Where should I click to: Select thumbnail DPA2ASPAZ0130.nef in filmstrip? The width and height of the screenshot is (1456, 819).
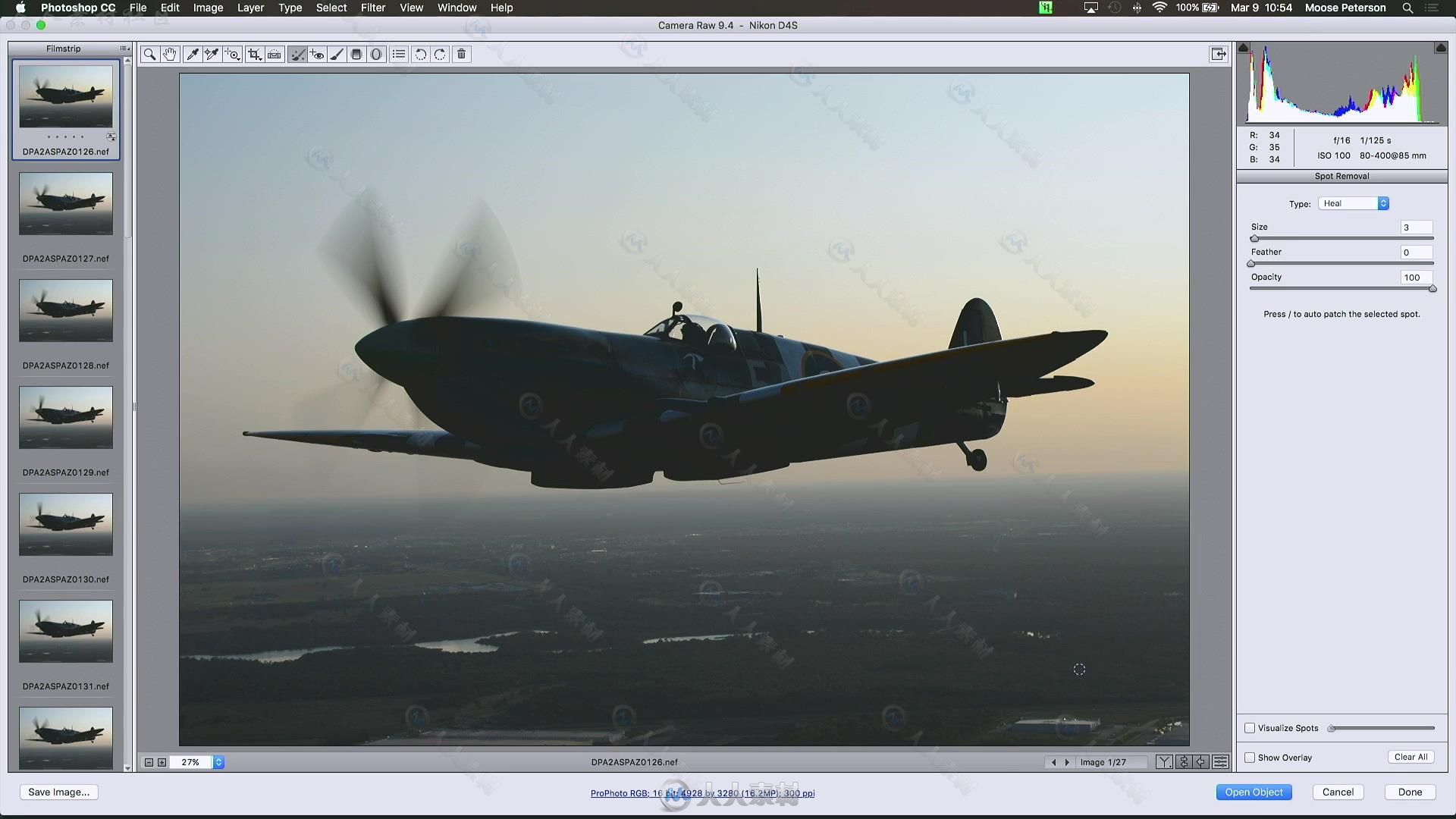coord(66,524)
